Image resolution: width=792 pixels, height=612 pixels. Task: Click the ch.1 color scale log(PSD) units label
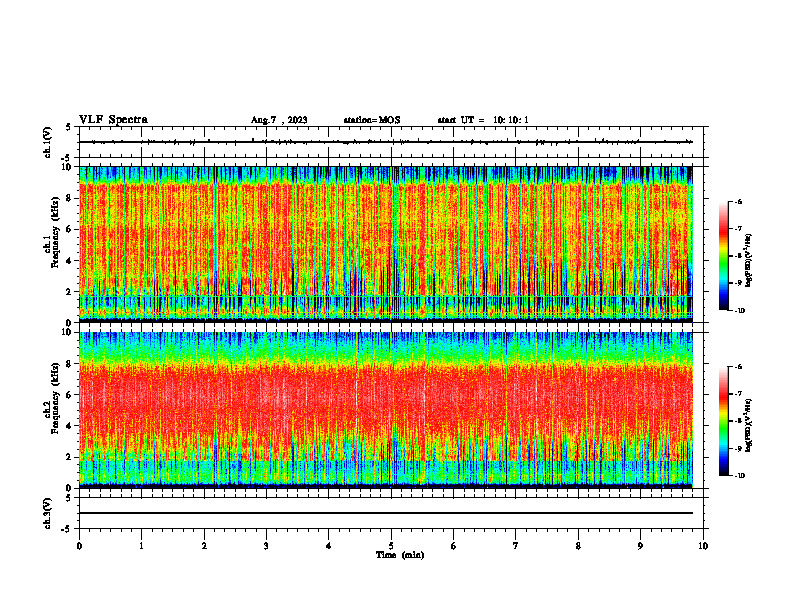coord(749,261)
